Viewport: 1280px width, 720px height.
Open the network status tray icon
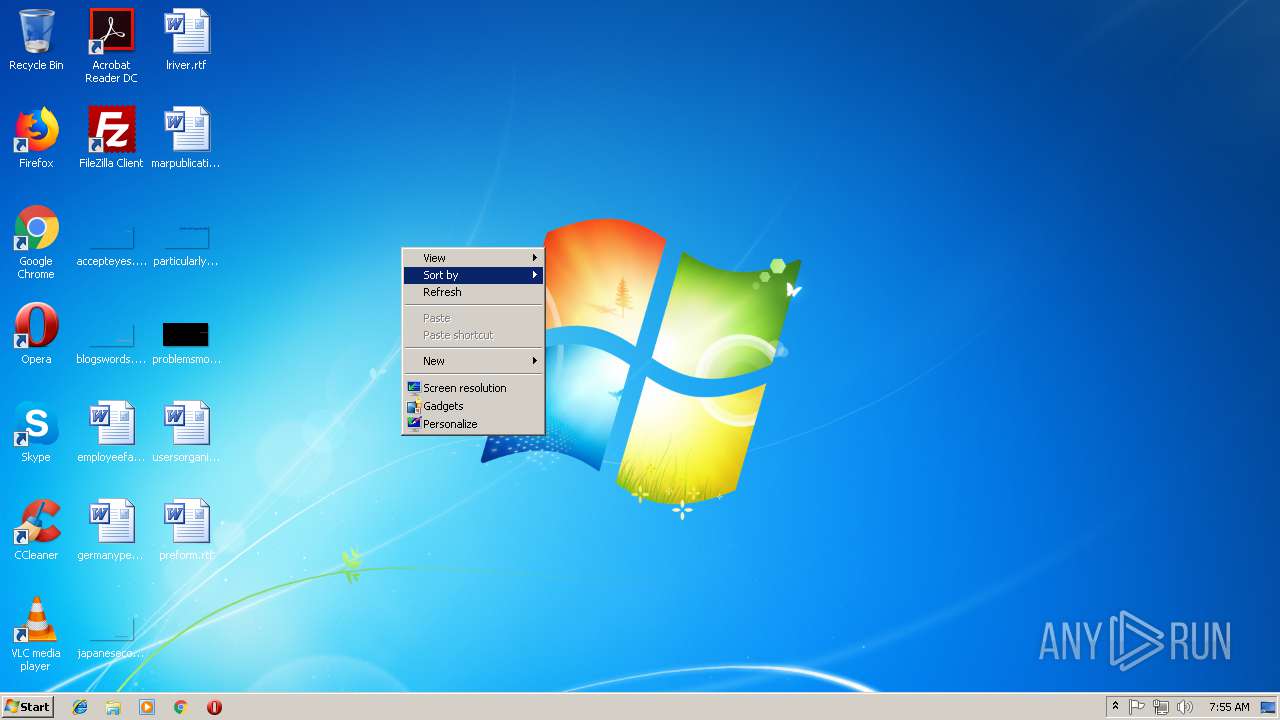pyautogui.click(x=1161, y=707)
